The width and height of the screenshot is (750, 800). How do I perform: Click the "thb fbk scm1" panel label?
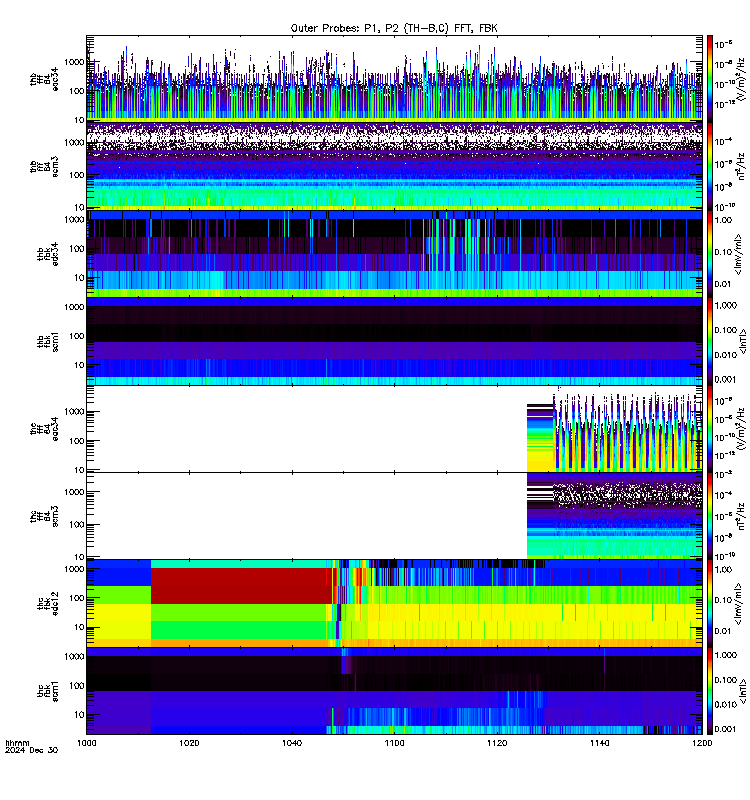48,341
